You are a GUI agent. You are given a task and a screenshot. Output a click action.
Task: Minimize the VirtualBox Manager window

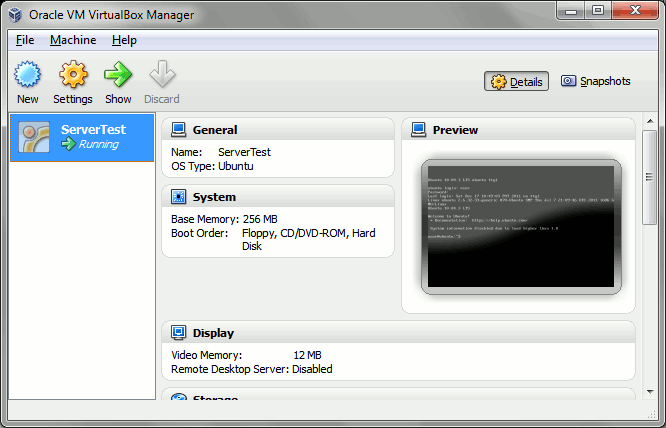tap(571, 11)
